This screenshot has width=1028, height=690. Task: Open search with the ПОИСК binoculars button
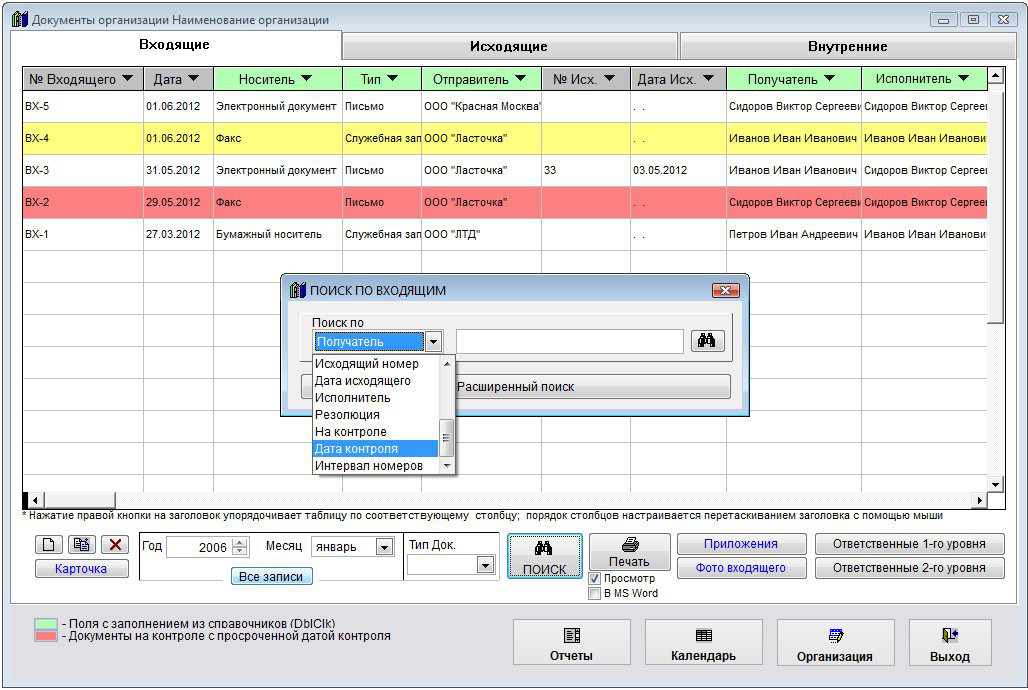(x=544, y=557)
